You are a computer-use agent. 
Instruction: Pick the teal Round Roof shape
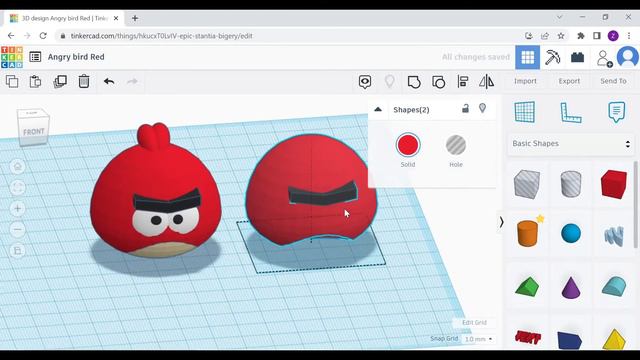click(x=614, y=286)
